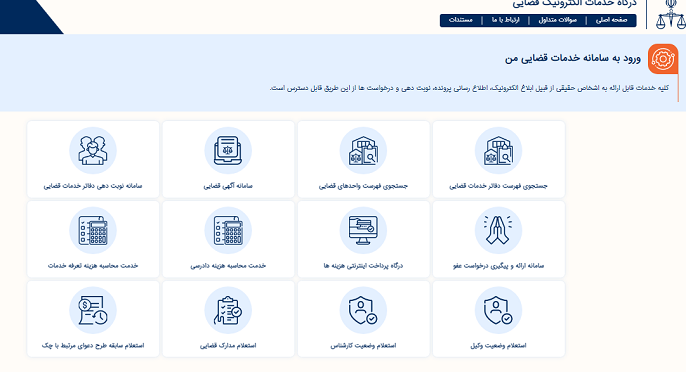Click the people icon for سامانه نوبت دهی دفاتر خدمات قضایی
Image resolution: width=686 pixels, height=372 pixels.
[93, 151]
